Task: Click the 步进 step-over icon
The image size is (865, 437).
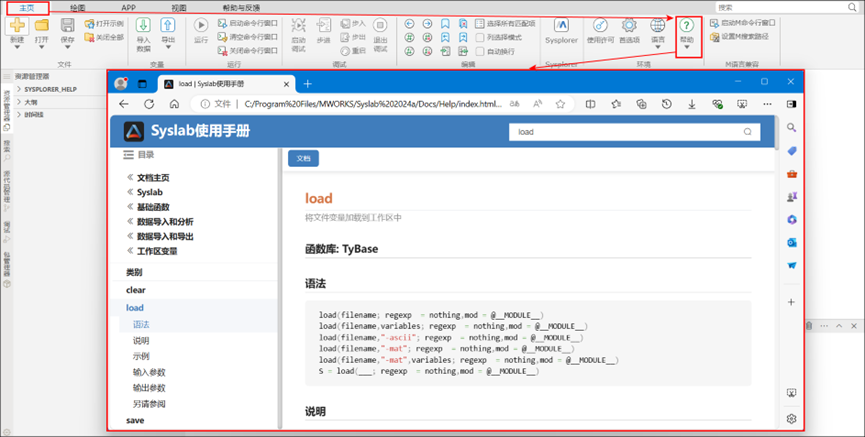Action: coord(323,25)
